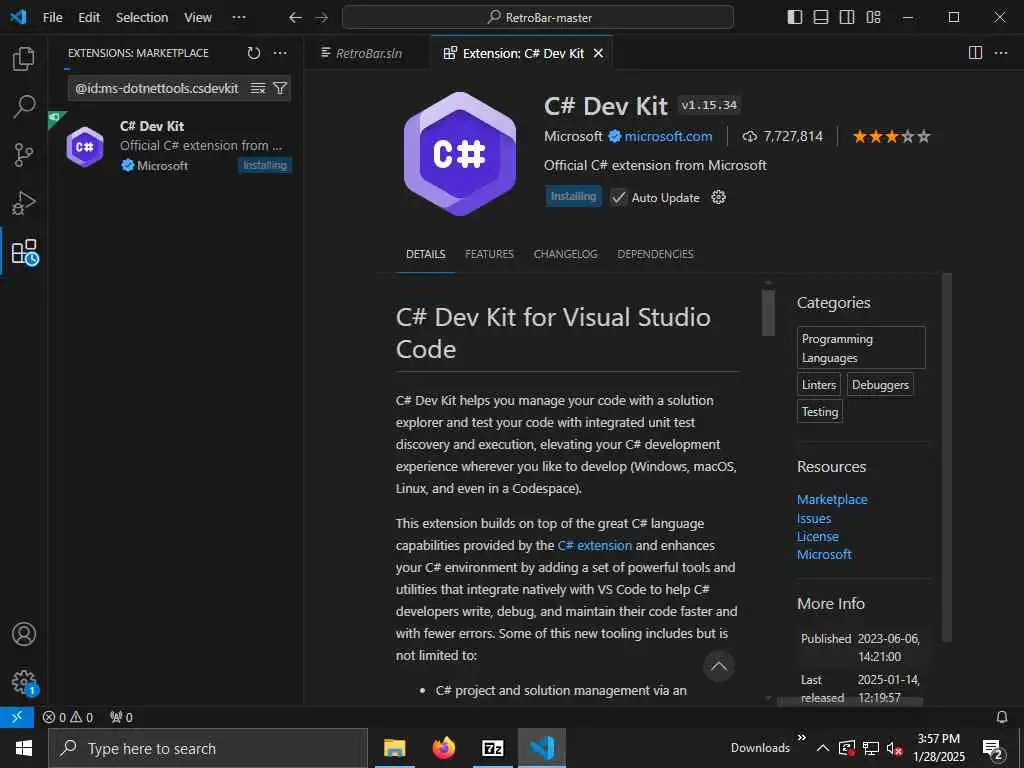Go back in navigation history
The image size is (1024, 768).
point(295,18)
